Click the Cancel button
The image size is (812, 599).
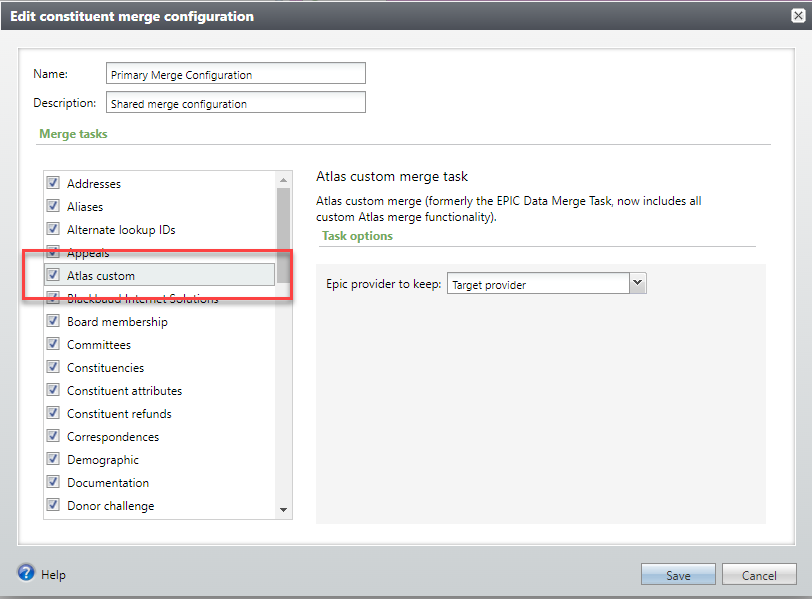[x=759, y=575]
